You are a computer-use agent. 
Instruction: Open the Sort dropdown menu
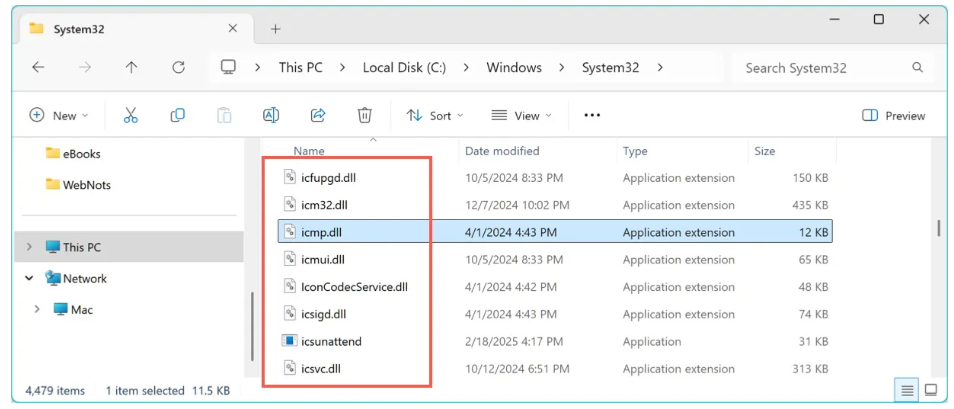click(434, 116)
